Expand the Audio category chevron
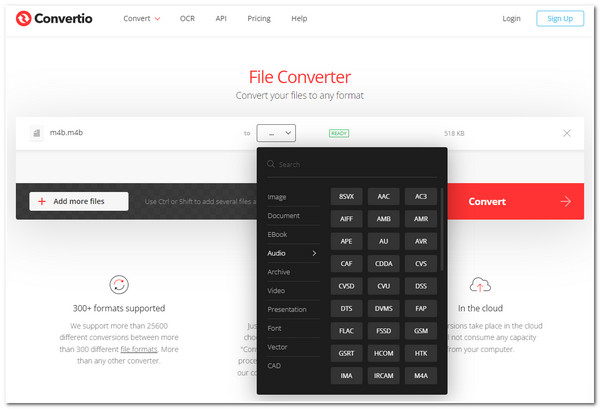This screenshot has height=409, width=600. 314,253
